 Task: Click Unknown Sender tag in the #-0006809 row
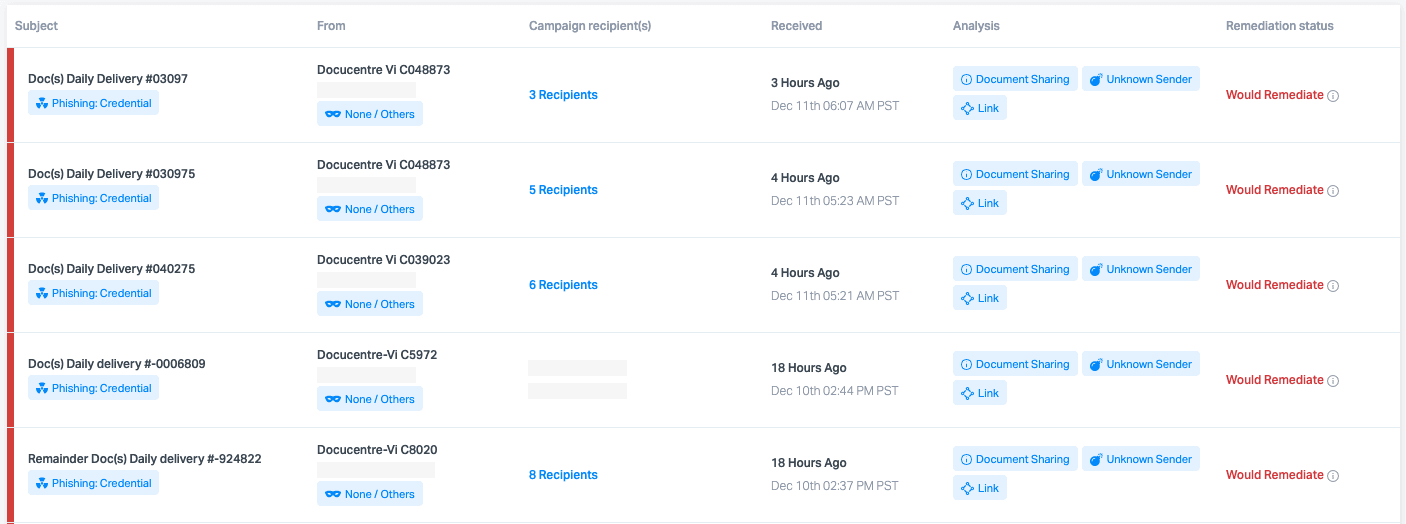1141,364
